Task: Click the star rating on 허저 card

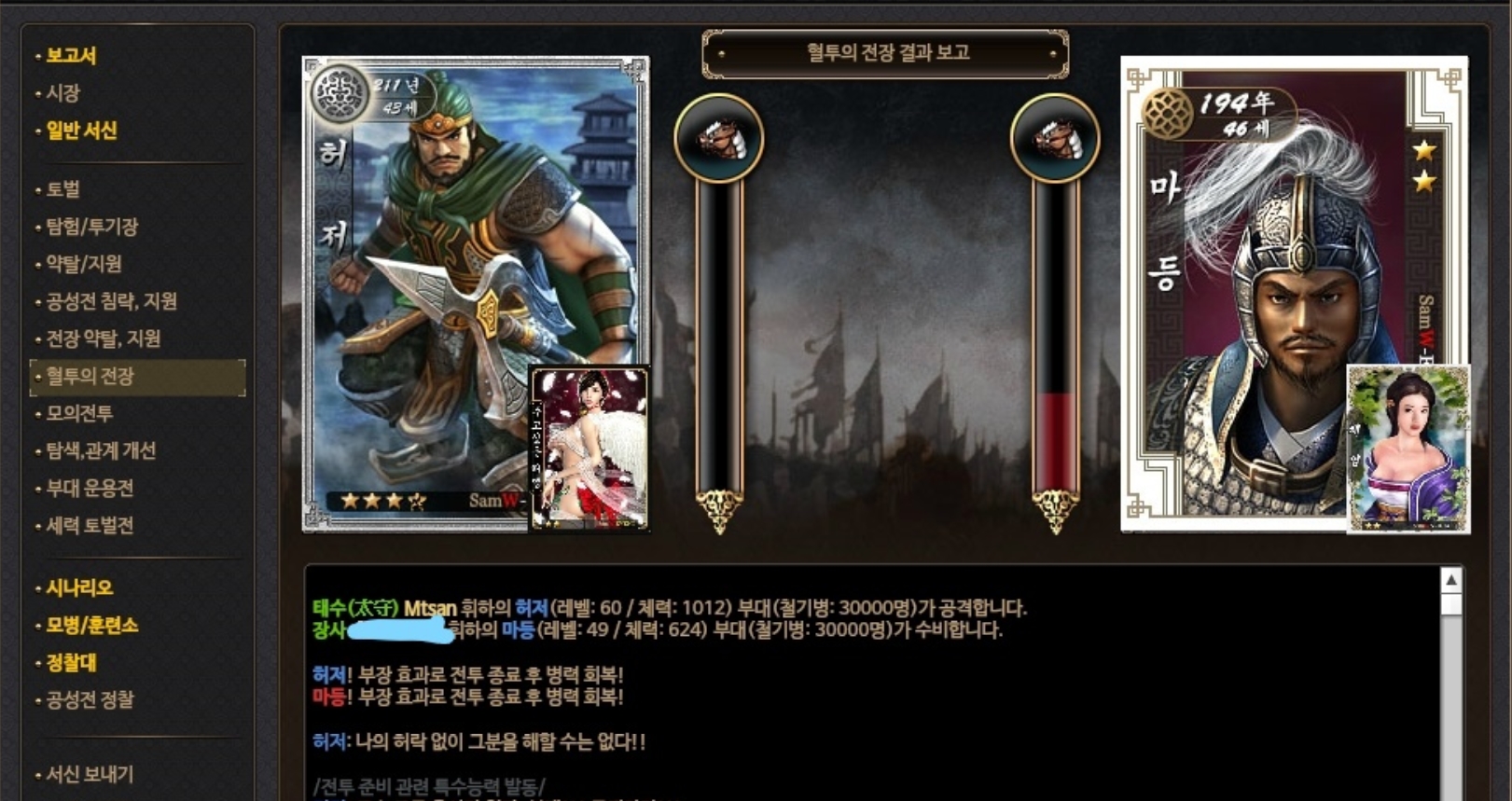Action: [382, 501]
